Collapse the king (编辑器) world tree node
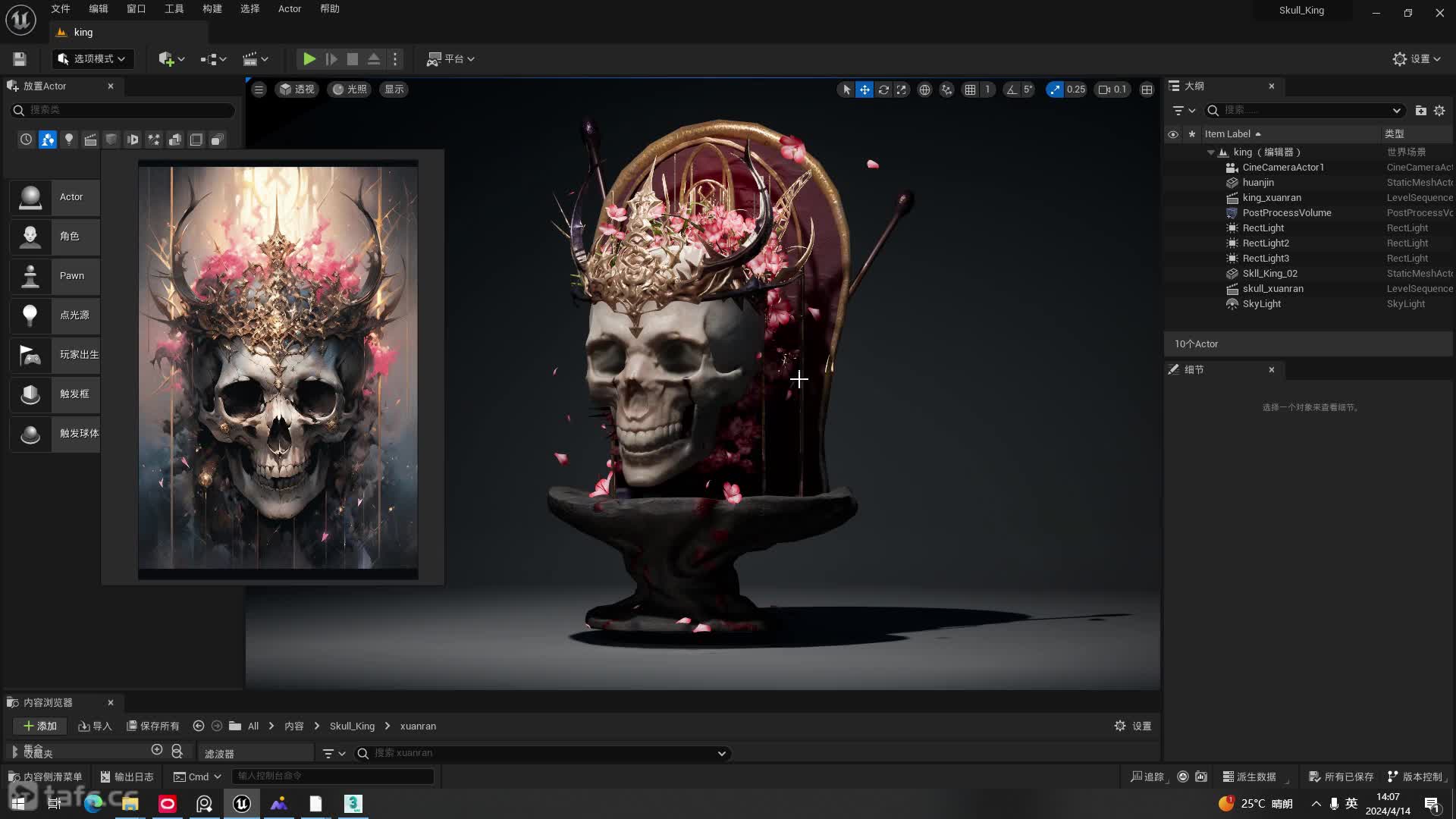This screenshot has width=1456, height=819. pos(1211,152)
